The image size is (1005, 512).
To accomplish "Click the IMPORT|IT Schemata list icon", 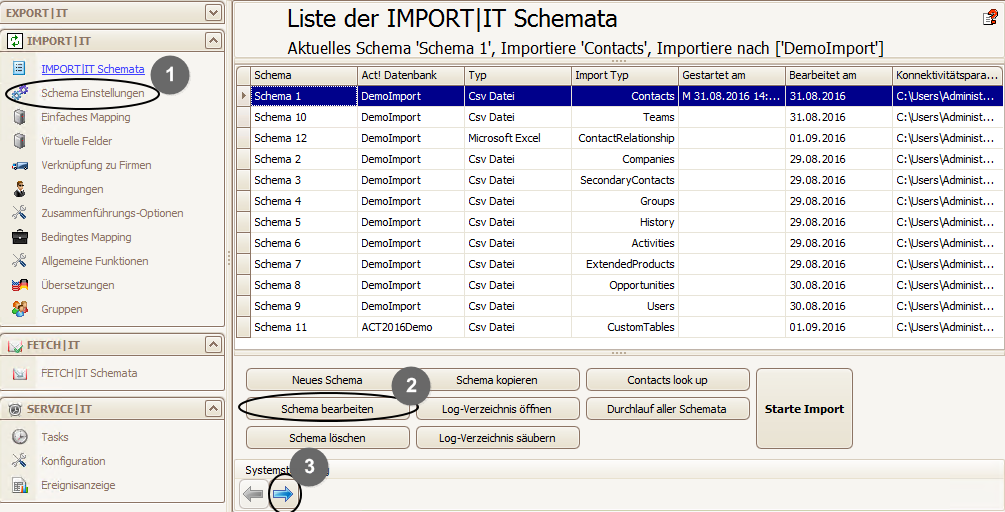I will pyautogui.click(x=19, y=69).
